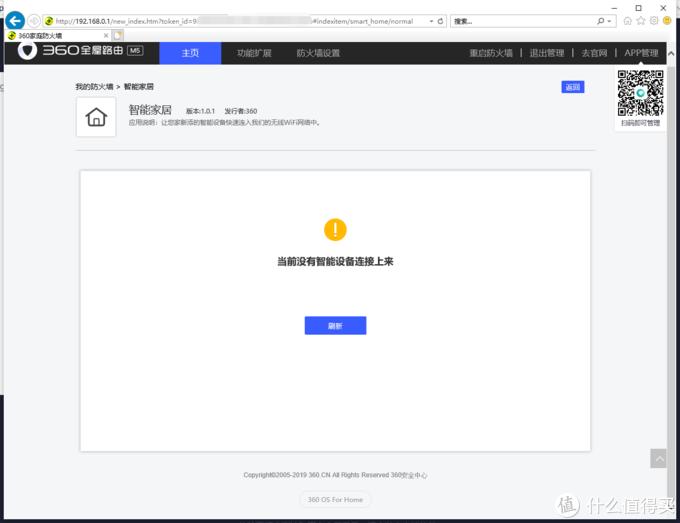Click the 360 OS For Home badge
Image resolution: width=680 pixels, height=523 pixels.
335,499
